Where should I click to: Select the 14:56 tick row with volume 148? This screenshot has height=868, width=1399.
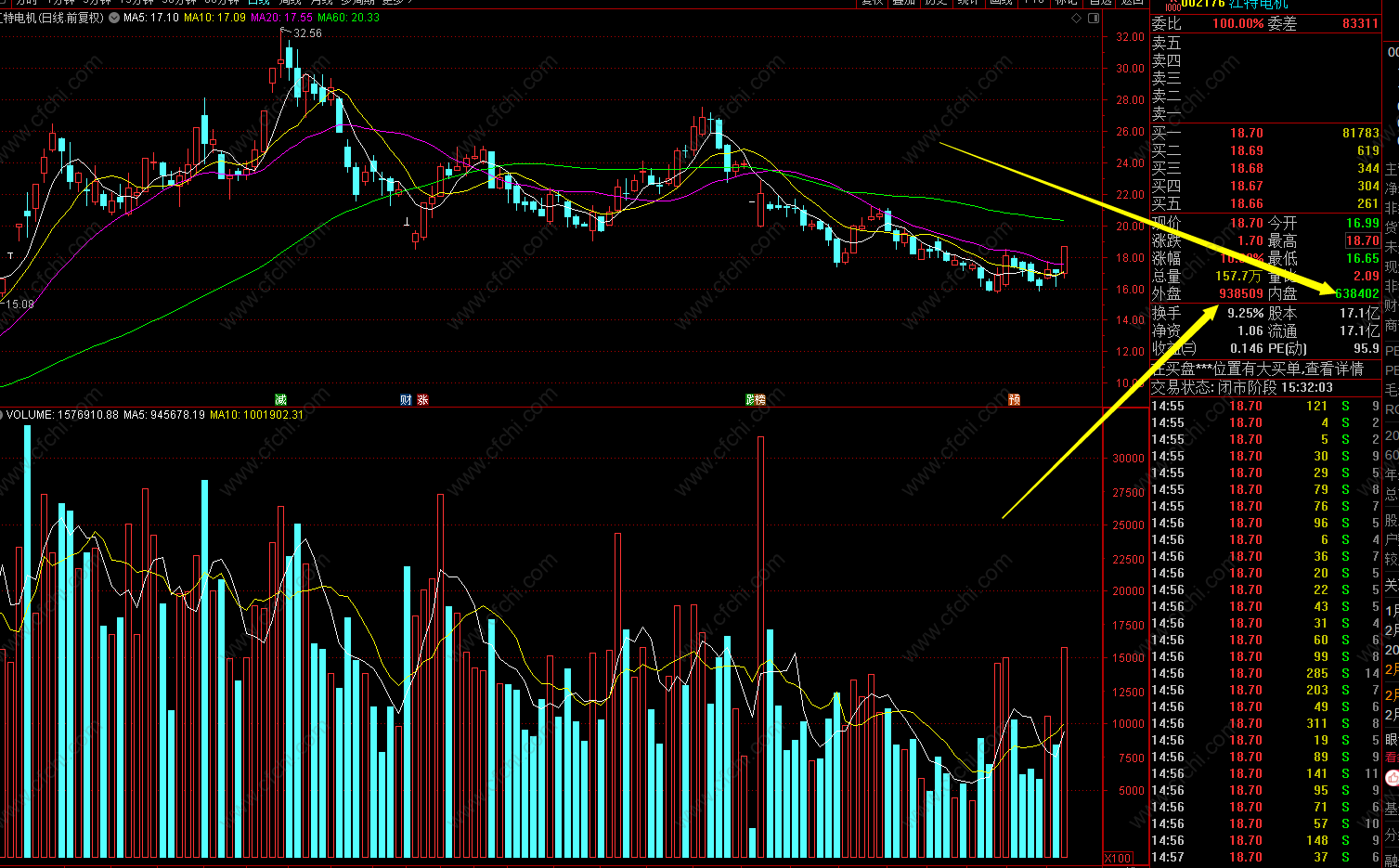click(x=1265, y=840)
